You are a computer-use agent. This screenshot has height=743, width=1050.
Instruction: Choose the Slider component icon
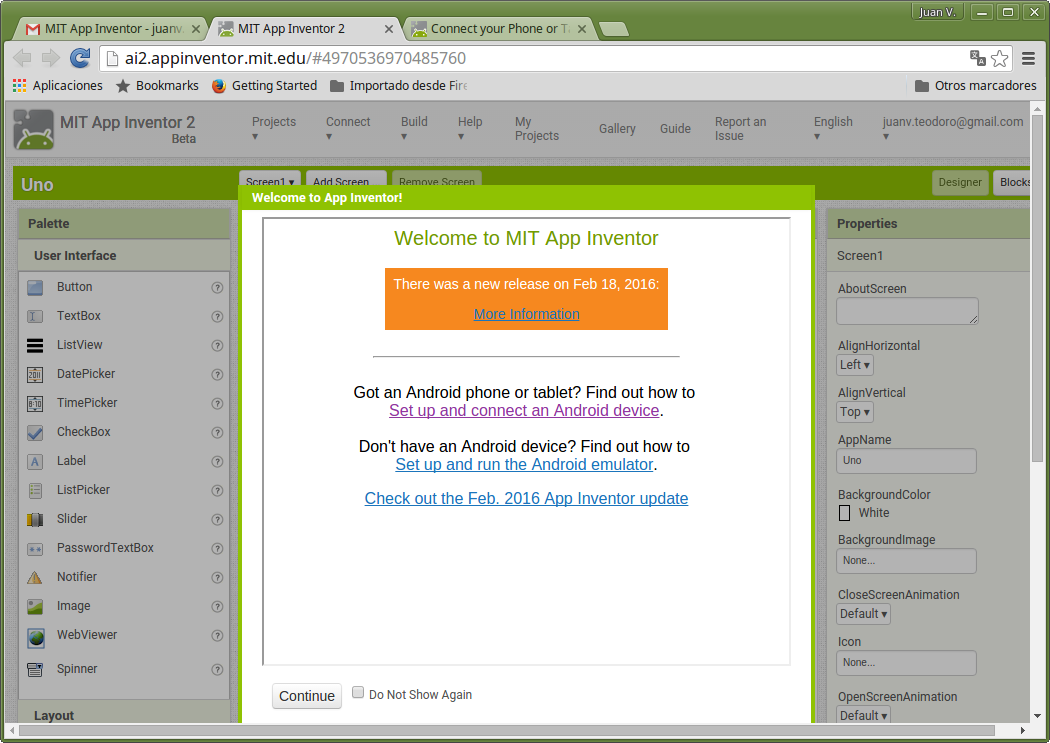(35, 519)
